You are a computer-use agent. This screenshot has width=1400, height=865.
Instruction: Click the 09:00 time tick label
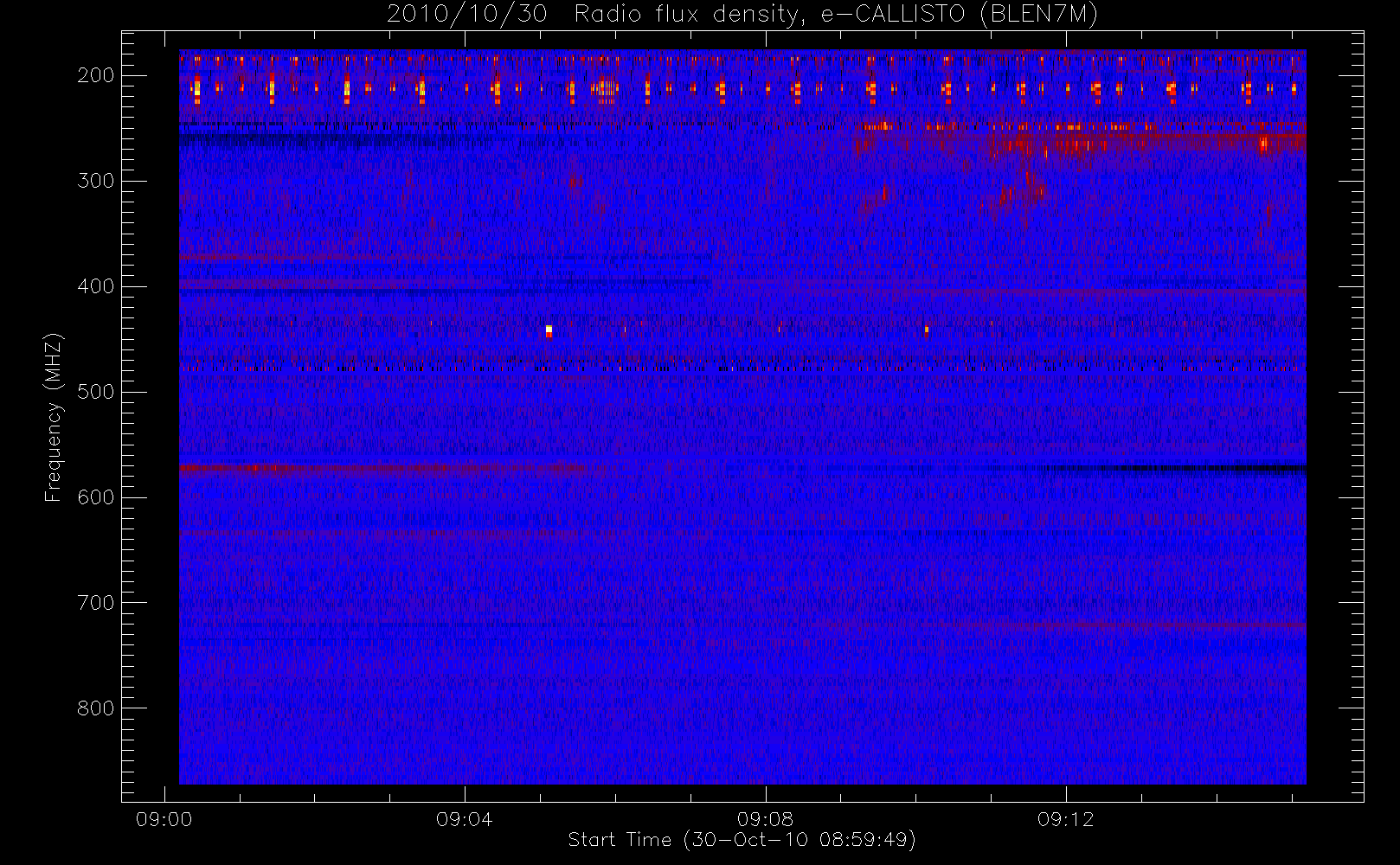click(x=164, y=819)
